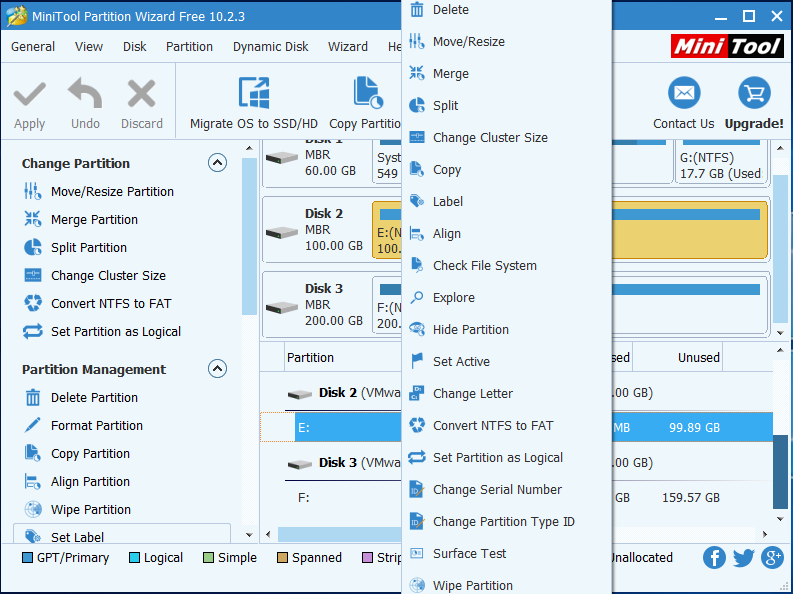Click the Logical legend color swatch

(135, 558)
